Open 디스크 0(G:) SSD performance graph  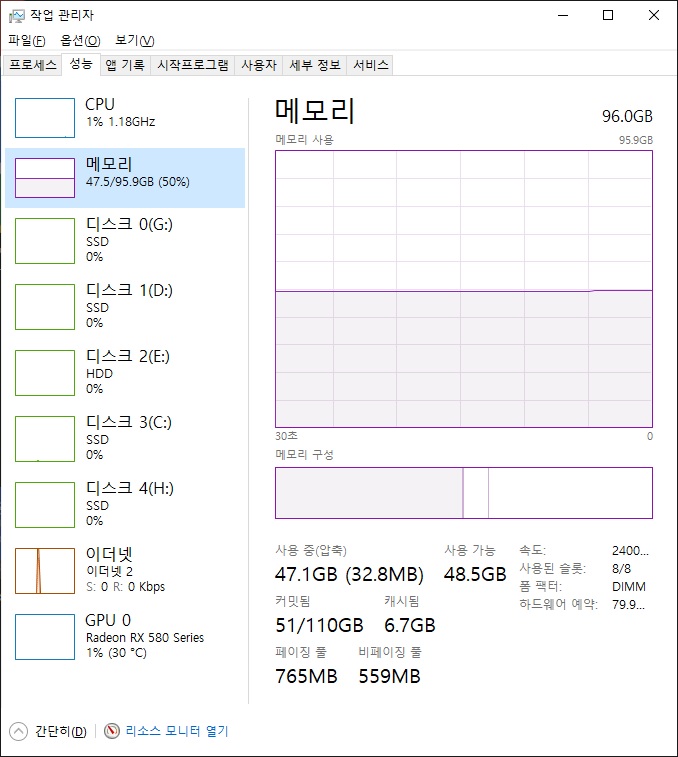(x=45, y=241)
